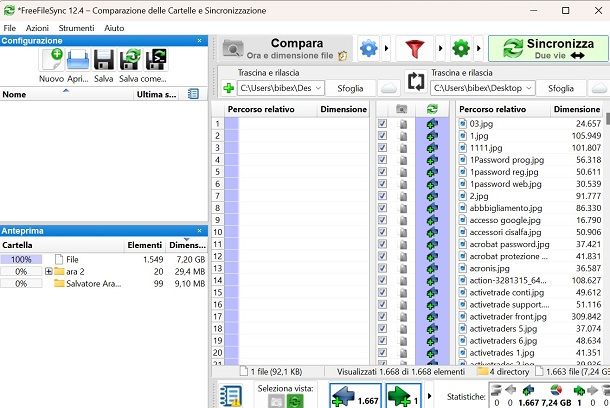Expand the arrow next to the red funnel

point(440,49)
